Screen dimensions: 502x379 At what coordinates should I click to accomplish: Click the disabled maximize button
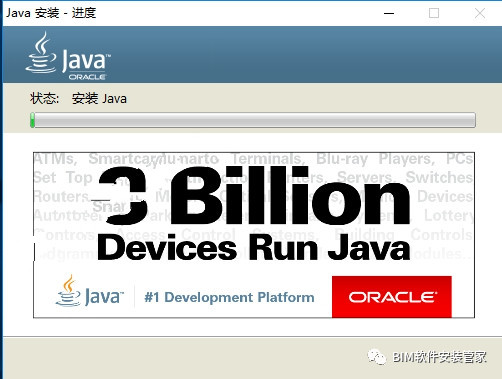click(434, 13)
